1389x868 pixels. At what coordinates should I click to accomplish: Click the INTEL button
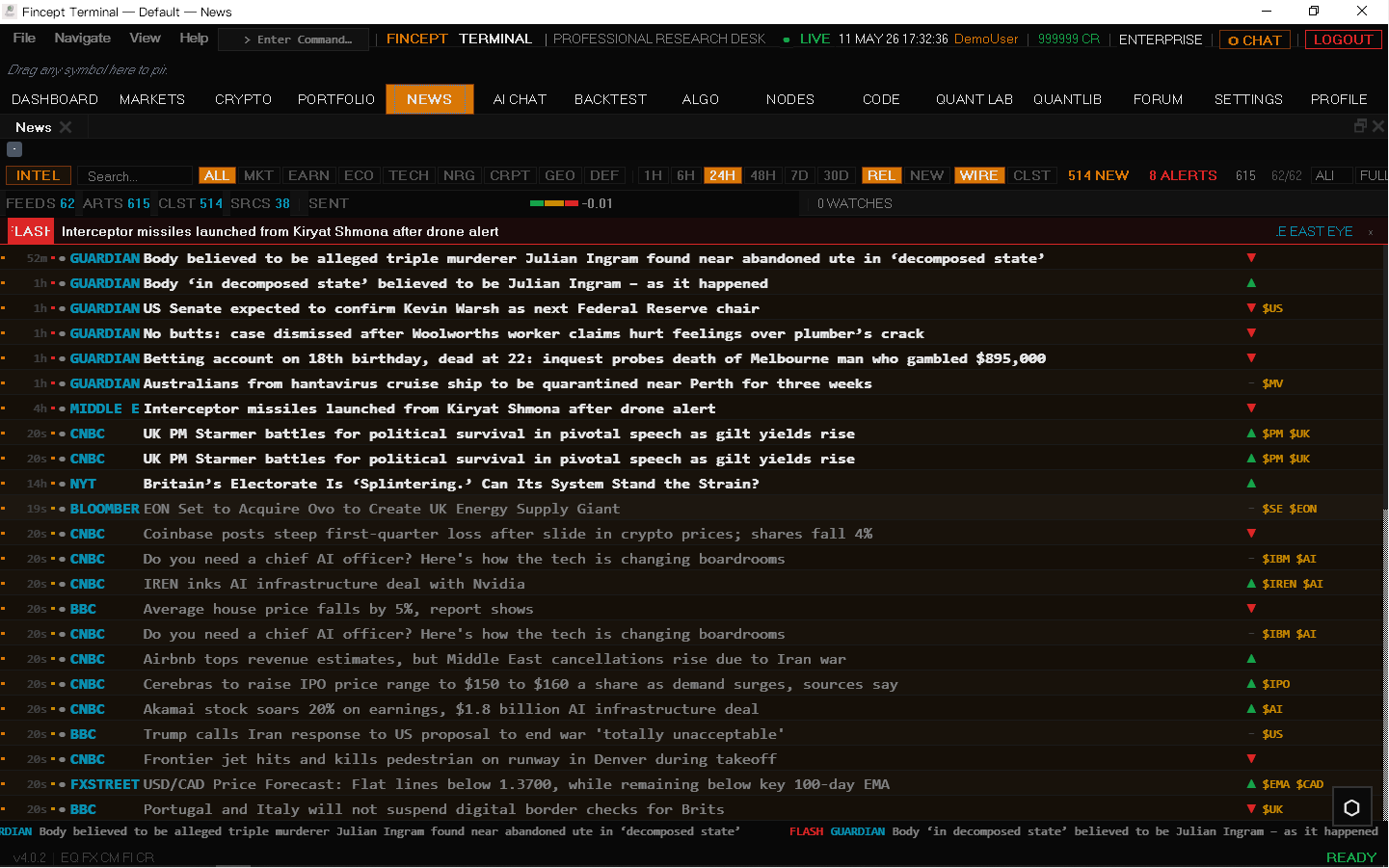click(38, 175)
